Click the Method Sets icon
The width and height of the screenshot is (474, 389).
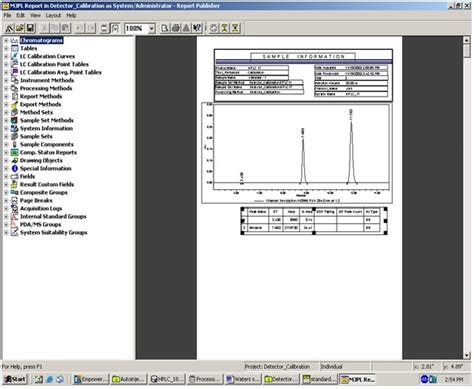(x=14, y=112)
